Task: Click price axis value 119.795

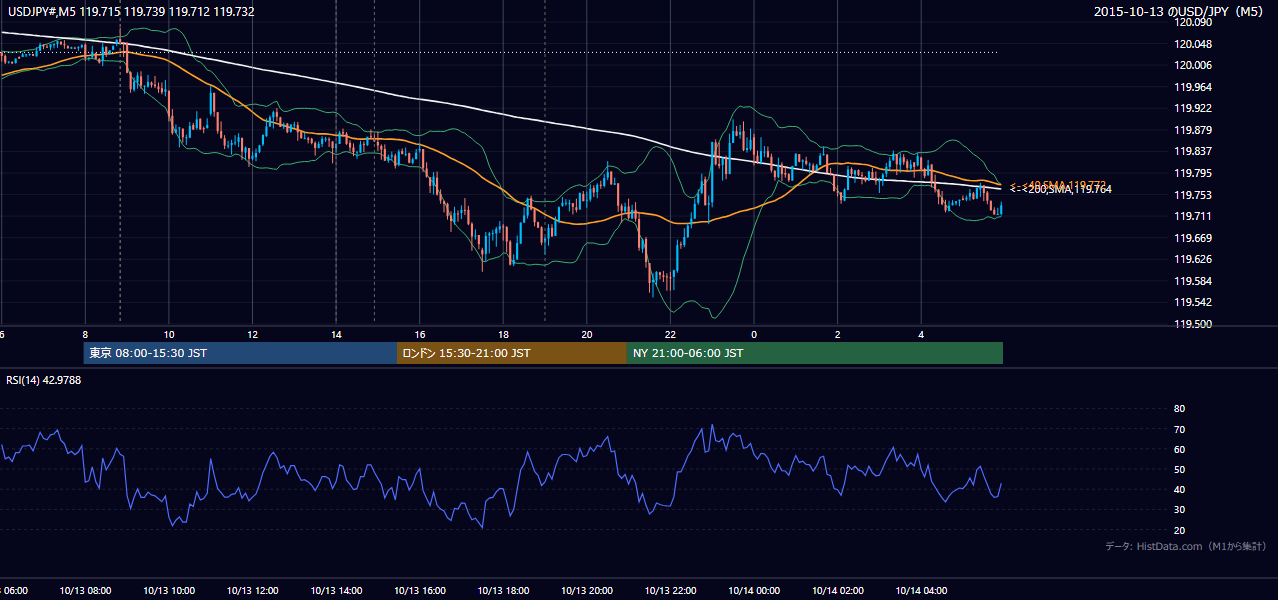Action: tap(1194, 173)
